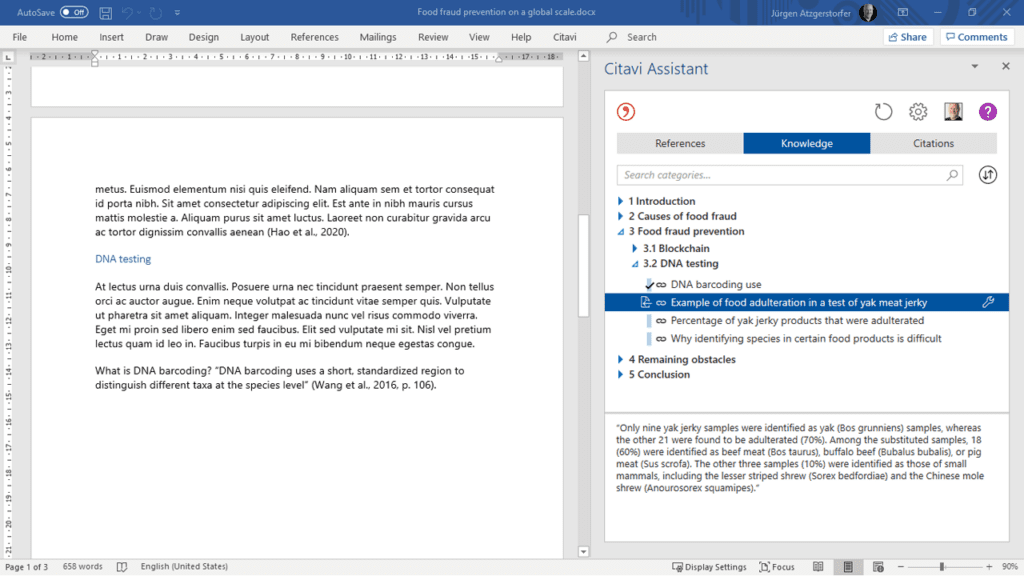The image size is (1024, 576).
Task: Open the Citavi ribbon tab
Action: tap(564, 37)
